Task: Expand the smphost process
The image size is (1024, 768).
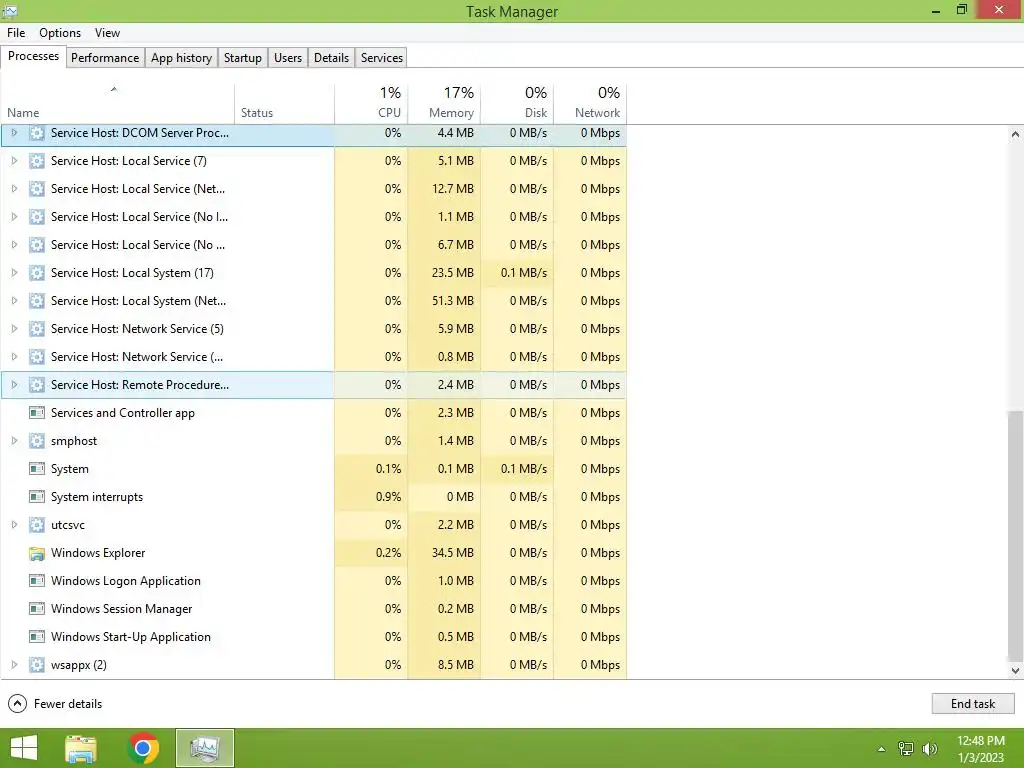Action: point(14,441)
